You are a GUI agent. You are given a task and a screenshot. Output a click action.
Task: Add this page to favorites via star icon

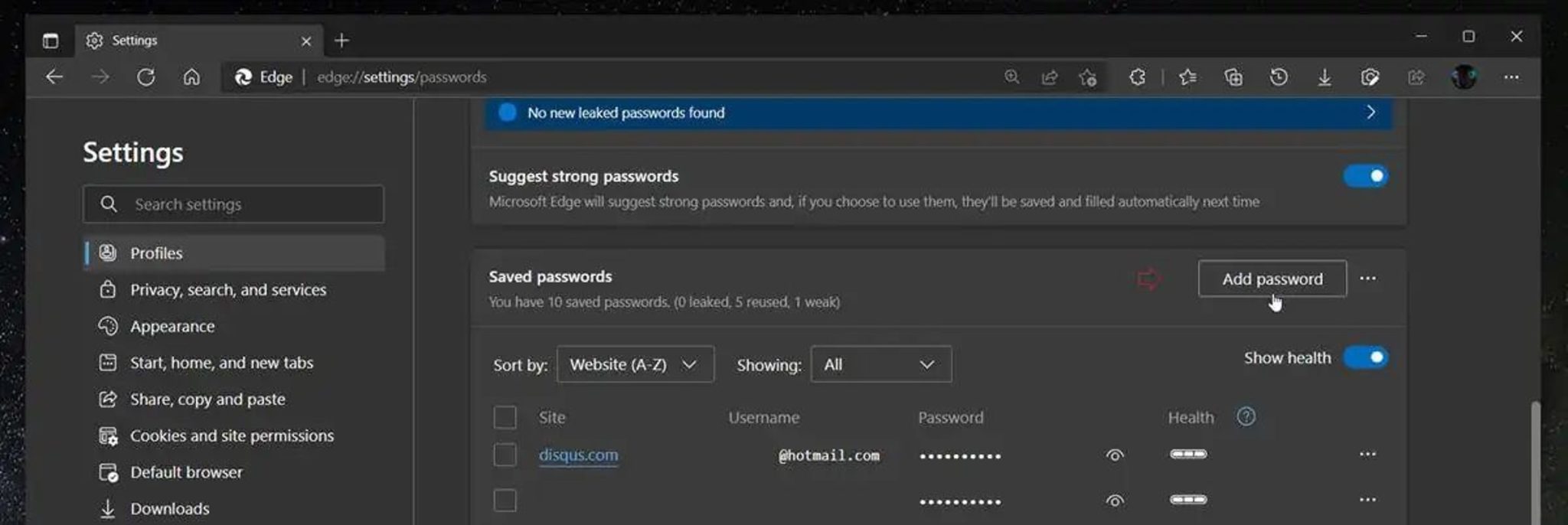(1087, 77)
